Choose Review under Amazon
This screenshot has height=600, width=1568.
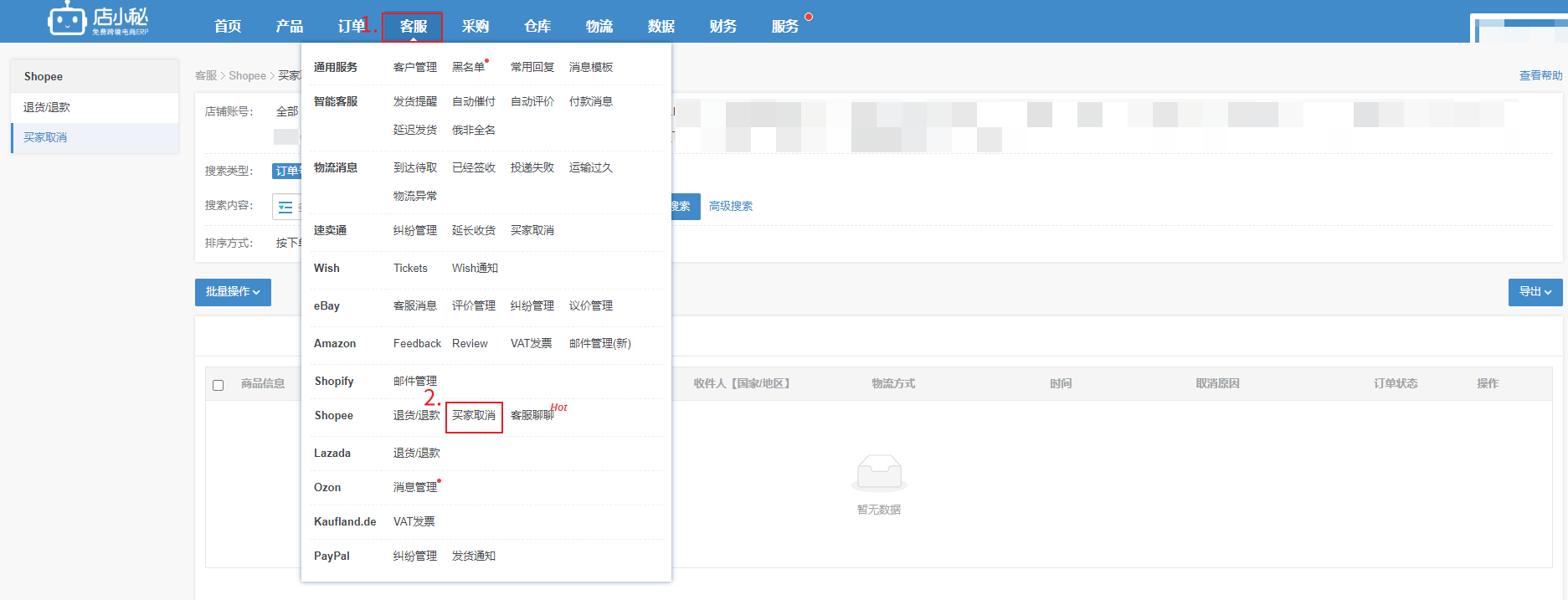pyautogui.click(x=470, y=343)
